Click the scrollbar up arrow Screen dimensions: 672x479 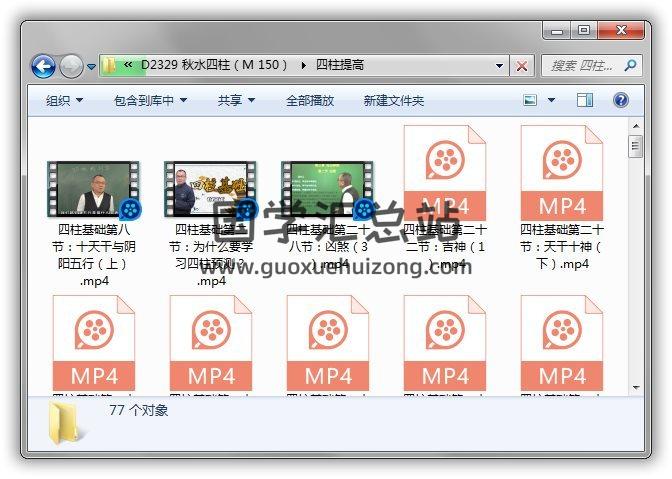[636, 126]
